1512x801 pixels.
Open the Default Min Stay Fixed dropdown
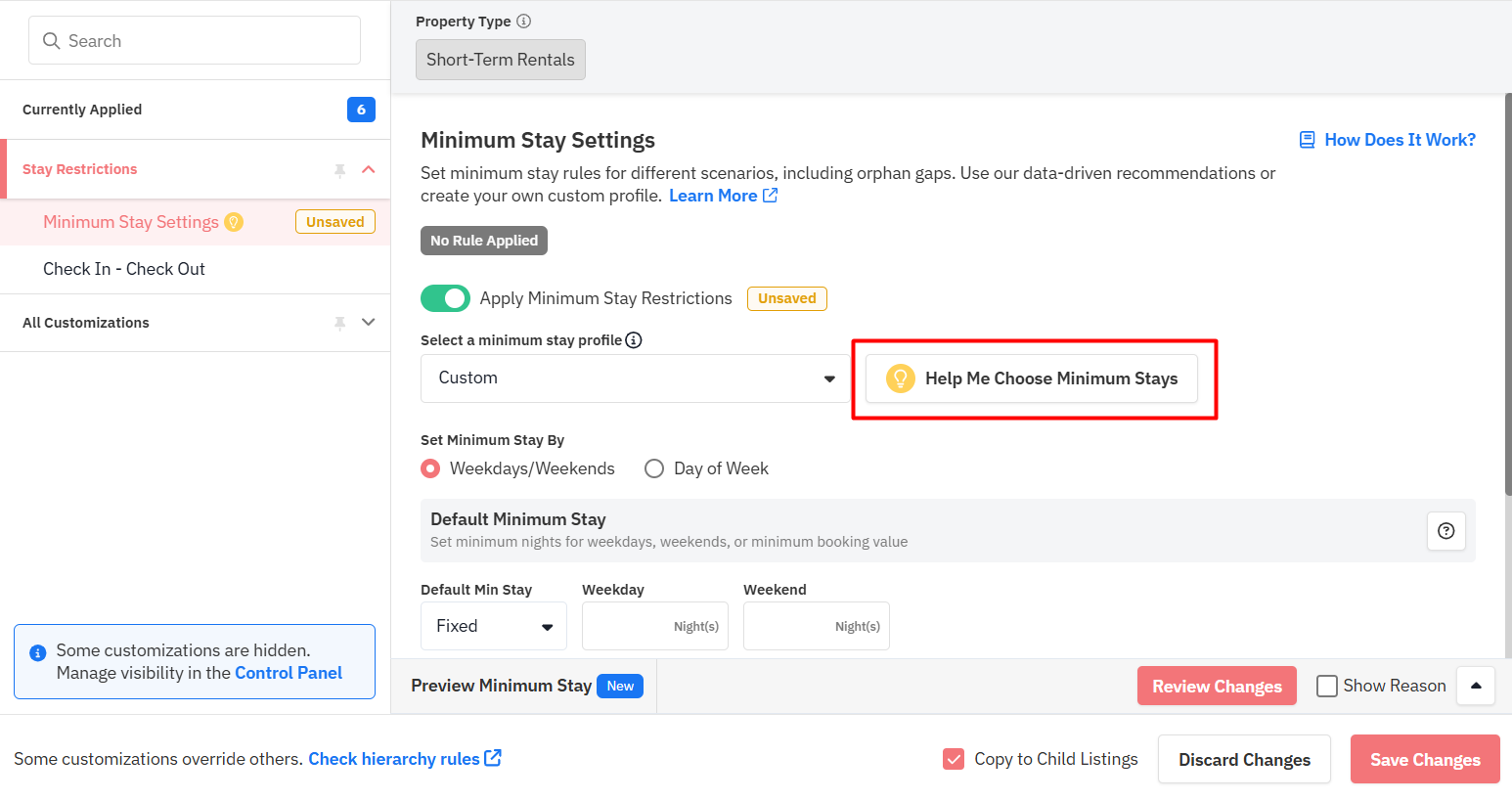tap(494, 626)
